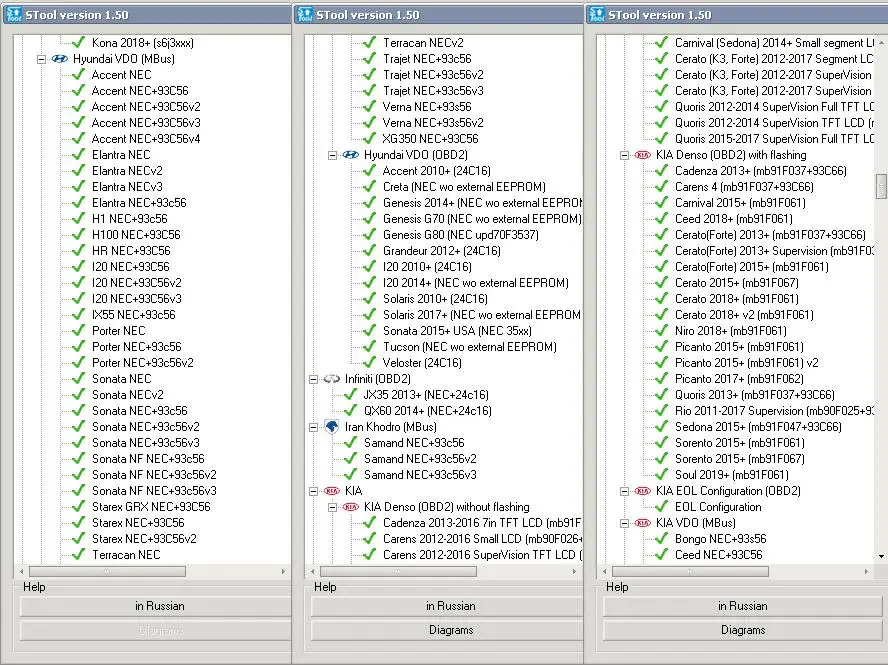Open Diagrams in the middle window
Screen dimensions: 888x665
click(447, 630)
